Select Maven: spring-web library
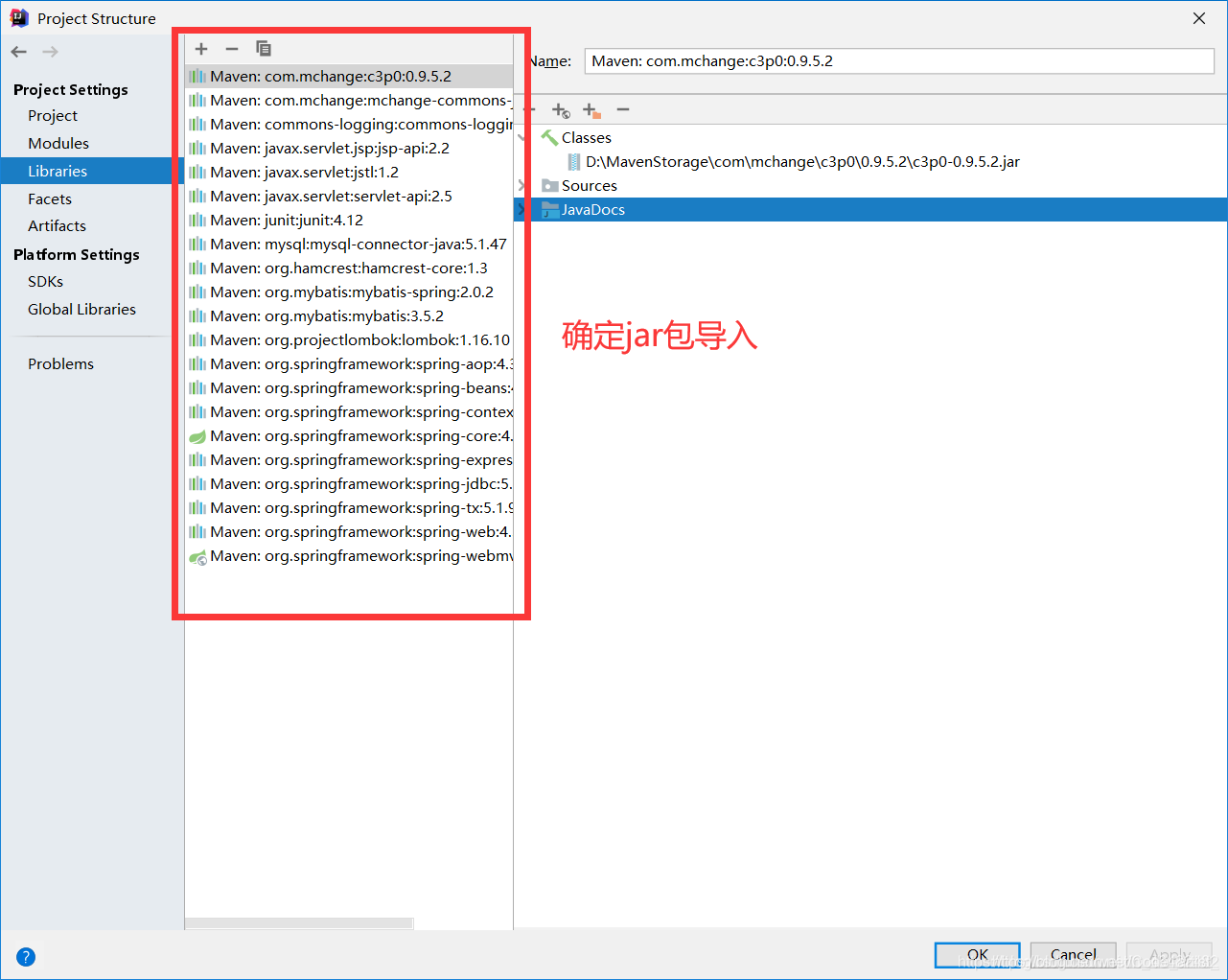This screenshot has width=1228, height=980. 349,532
